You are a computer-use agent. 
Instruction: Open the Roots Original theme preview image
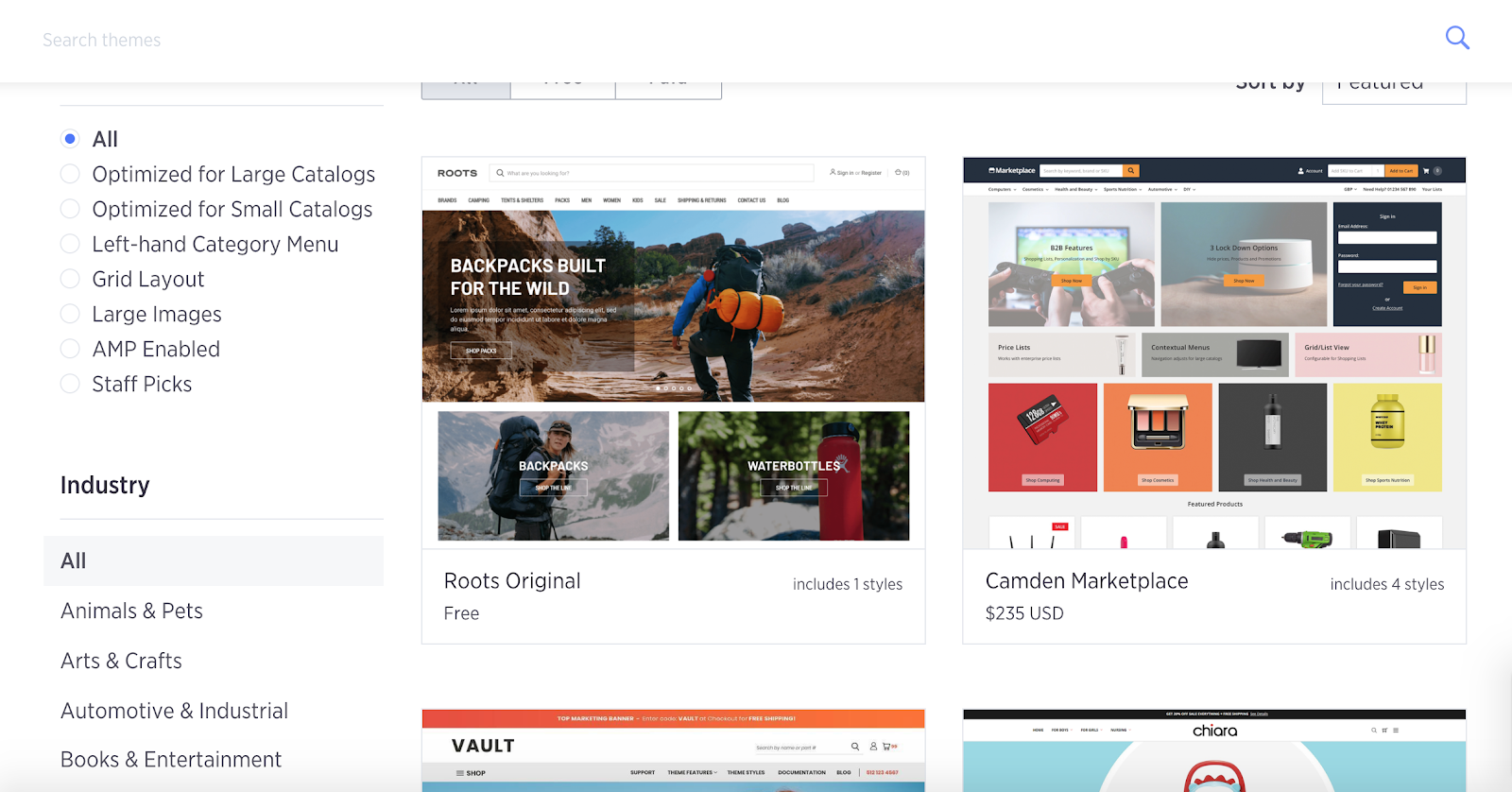click(x=673, y=353)
